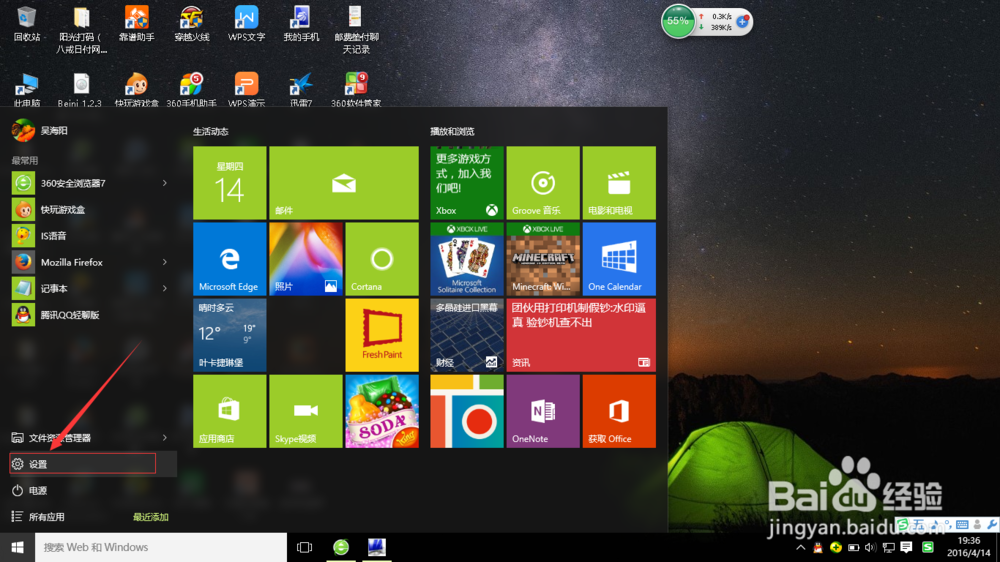Open Microsoft Solitaire Collection tile
This screenshot has width=1000, height=562.
tap(467, 258)
